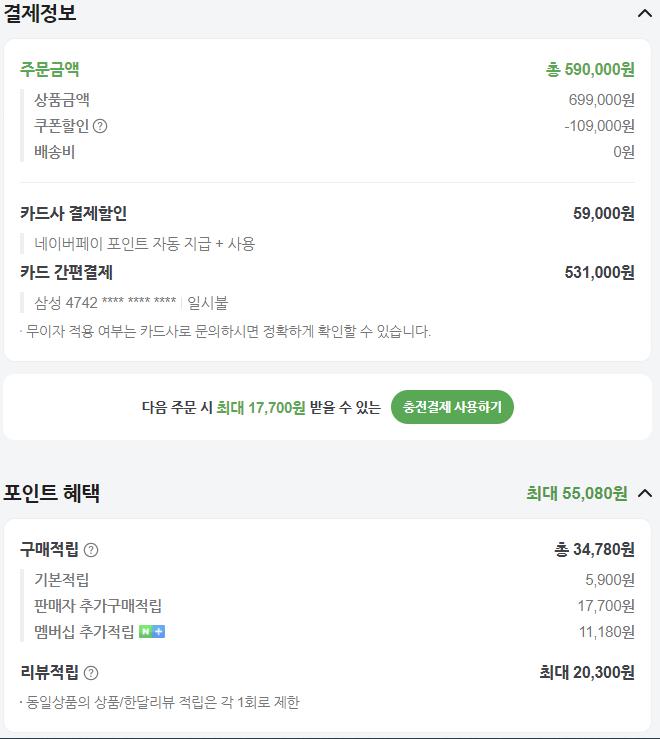Image resolution: width=660 pixels, height=739 pixels.
Task: Click the 카드 간편결제 label
Action: (x=66, y=272)
